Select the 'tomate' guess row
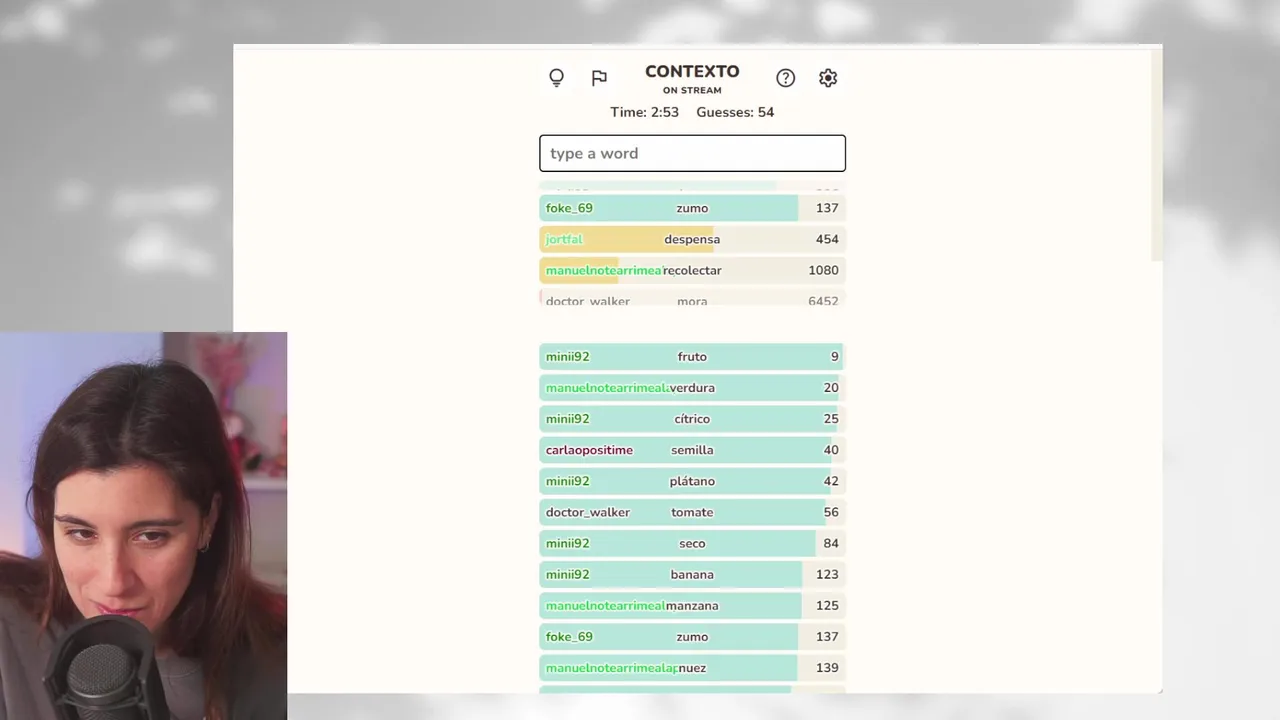 (692, 512)
